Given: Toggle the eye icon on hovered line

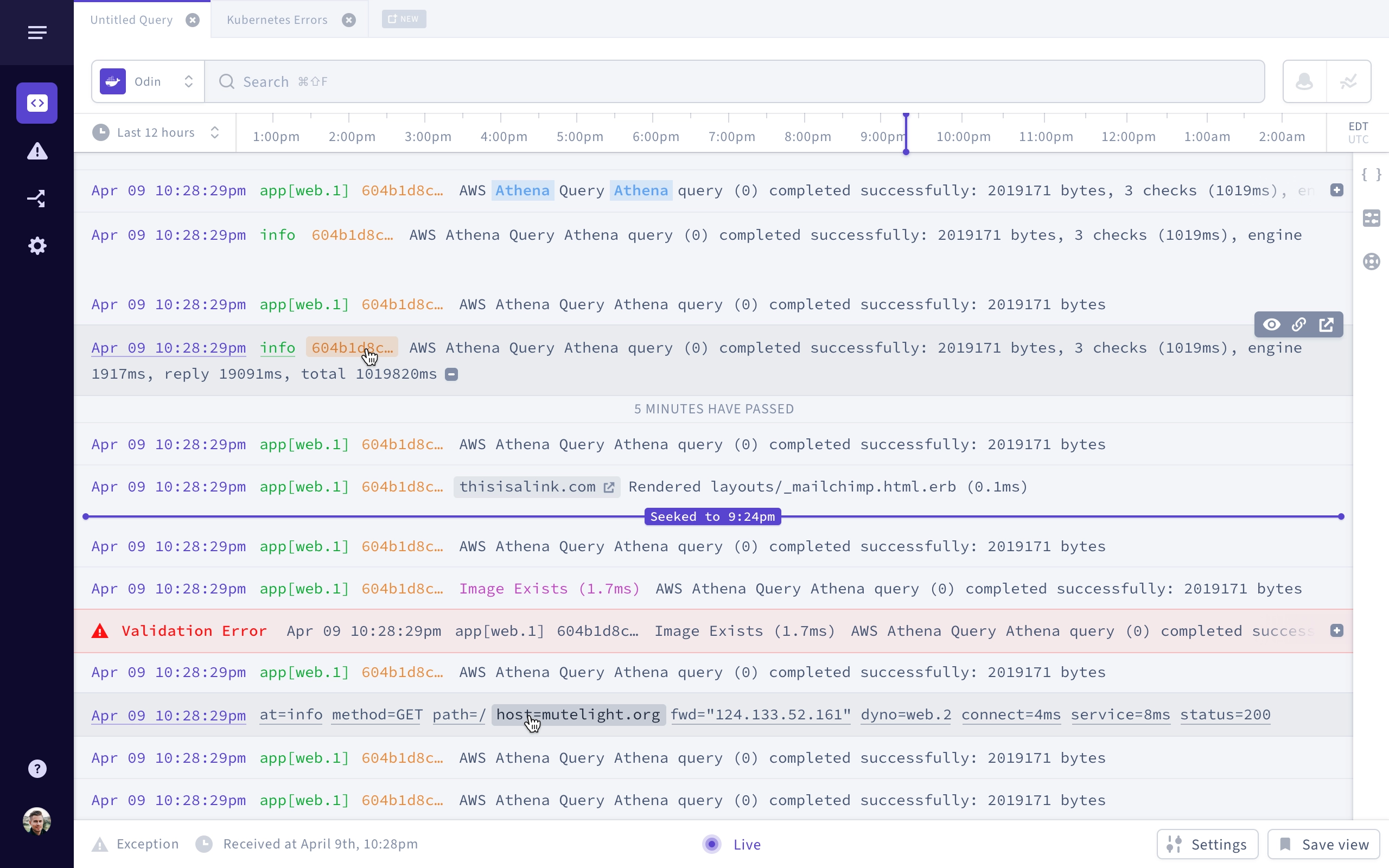Looking at the screenshot, I should click(1271, 325).
